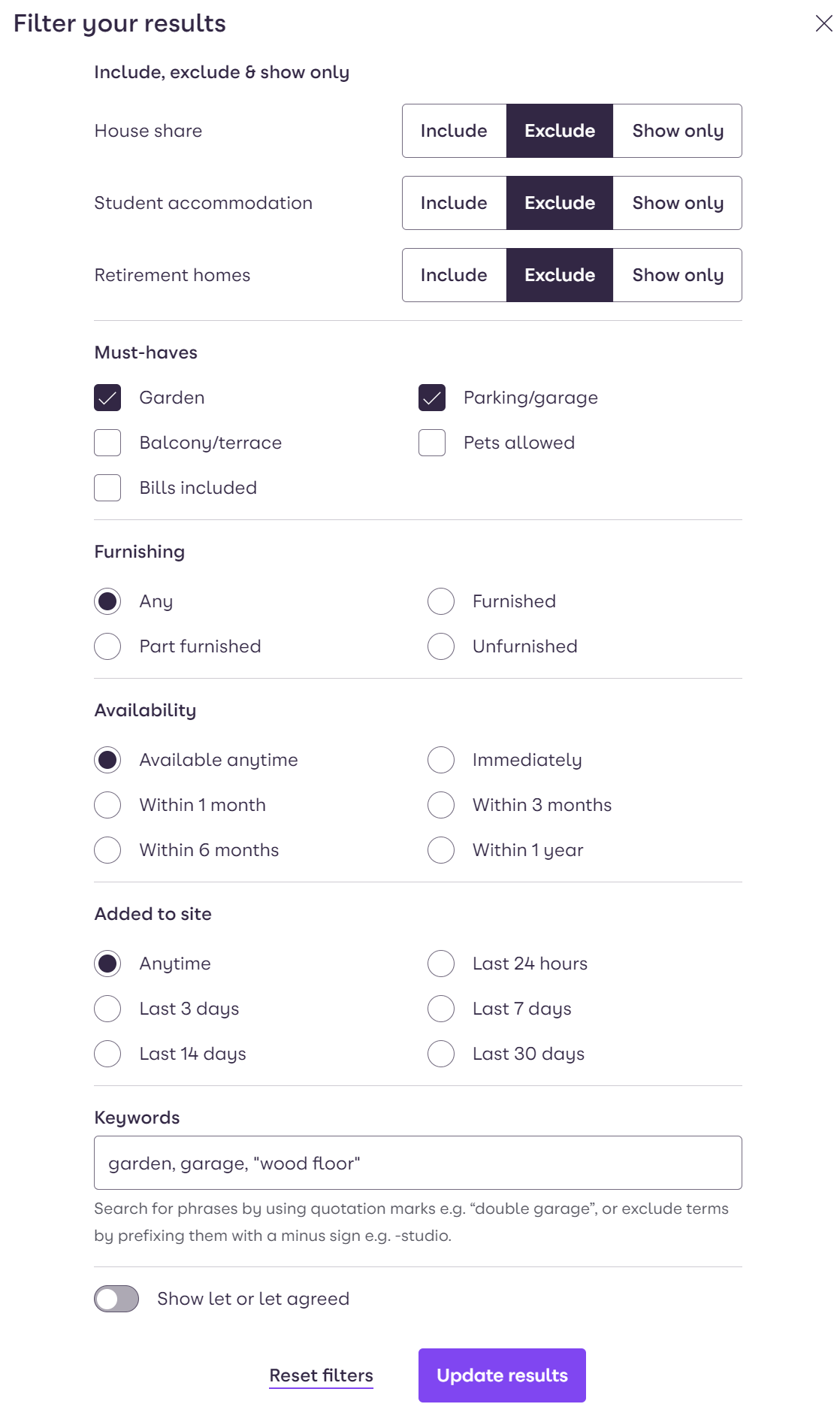
Task: Show only House share results
Action: pyautogui.click(x=677, y=130)
